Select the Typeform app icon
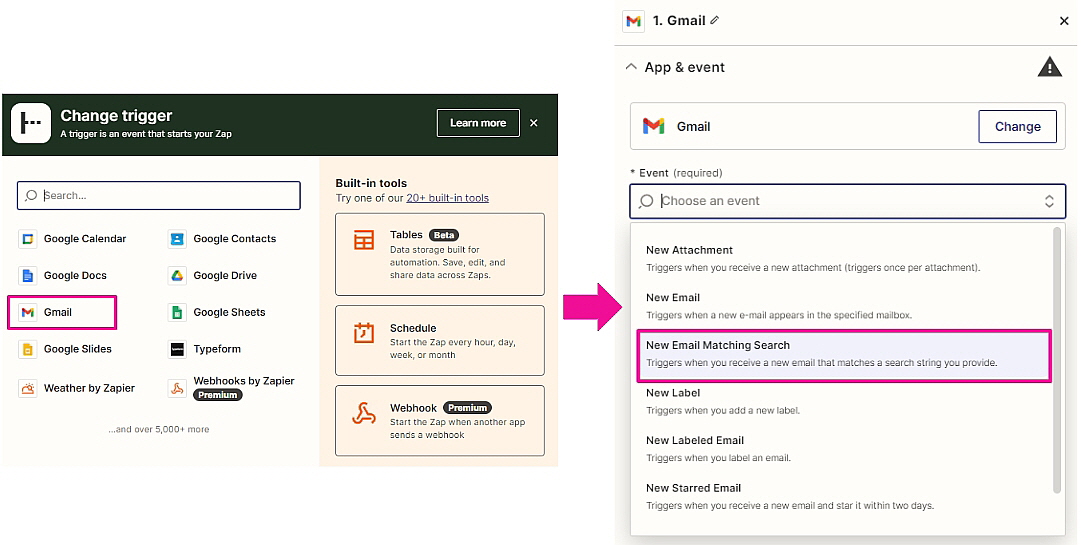 click(x=177, y=349)
